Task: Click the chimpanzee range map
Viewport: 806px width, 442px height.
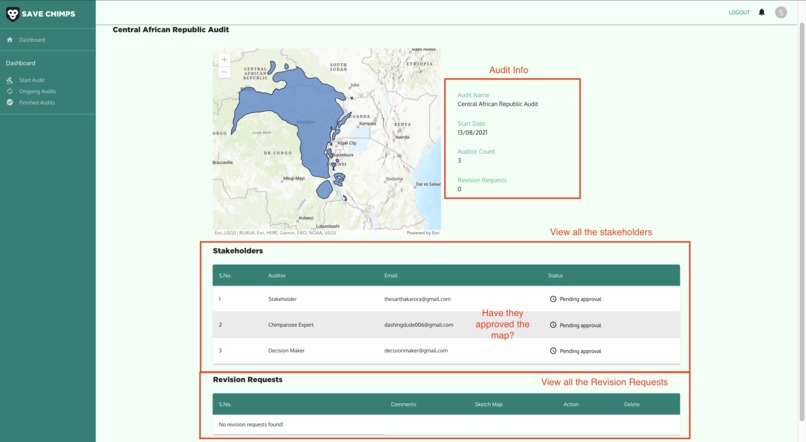Action: (327, 142)
